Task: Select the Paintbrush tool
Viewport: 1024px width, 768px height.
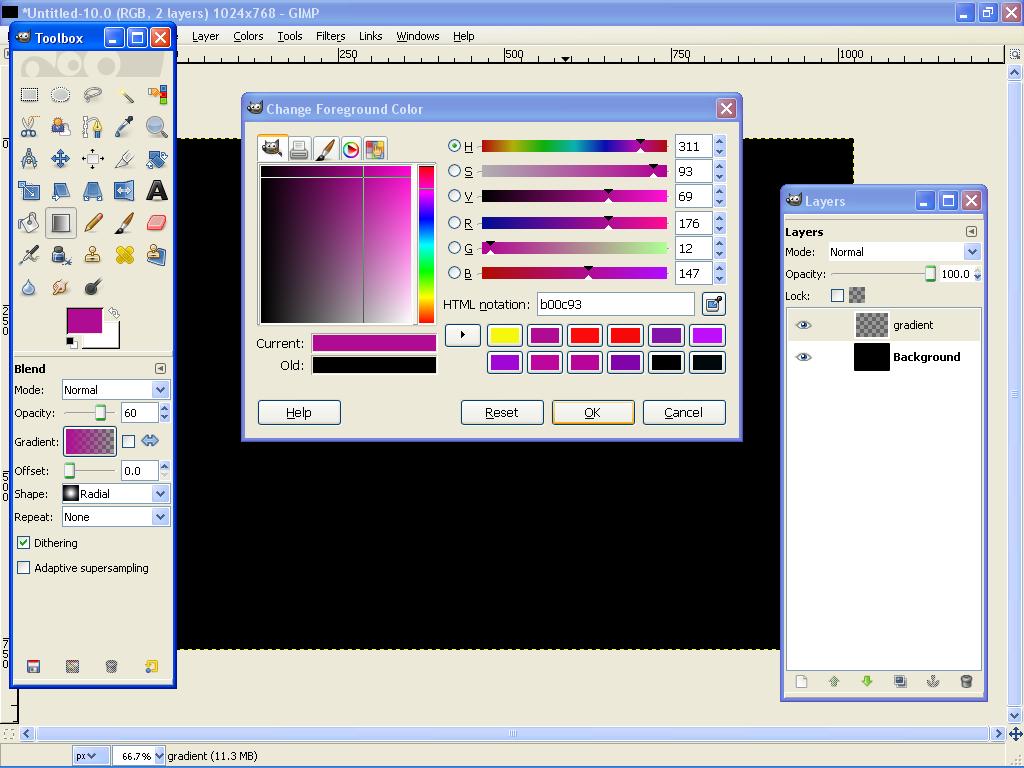Action: coord(125,223)
